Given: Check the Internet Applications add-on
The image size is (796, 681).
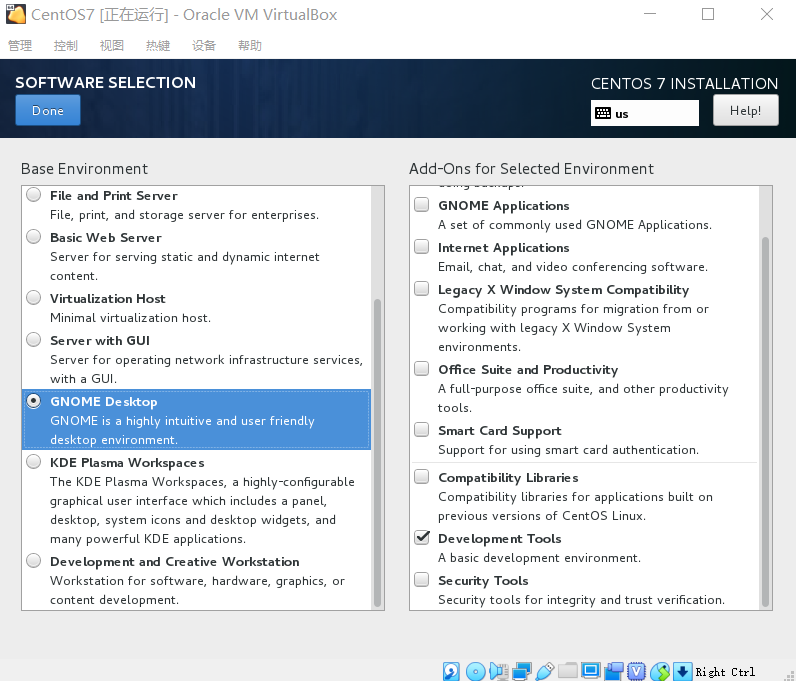Looking at the screenshot, I should click(421, 246).
